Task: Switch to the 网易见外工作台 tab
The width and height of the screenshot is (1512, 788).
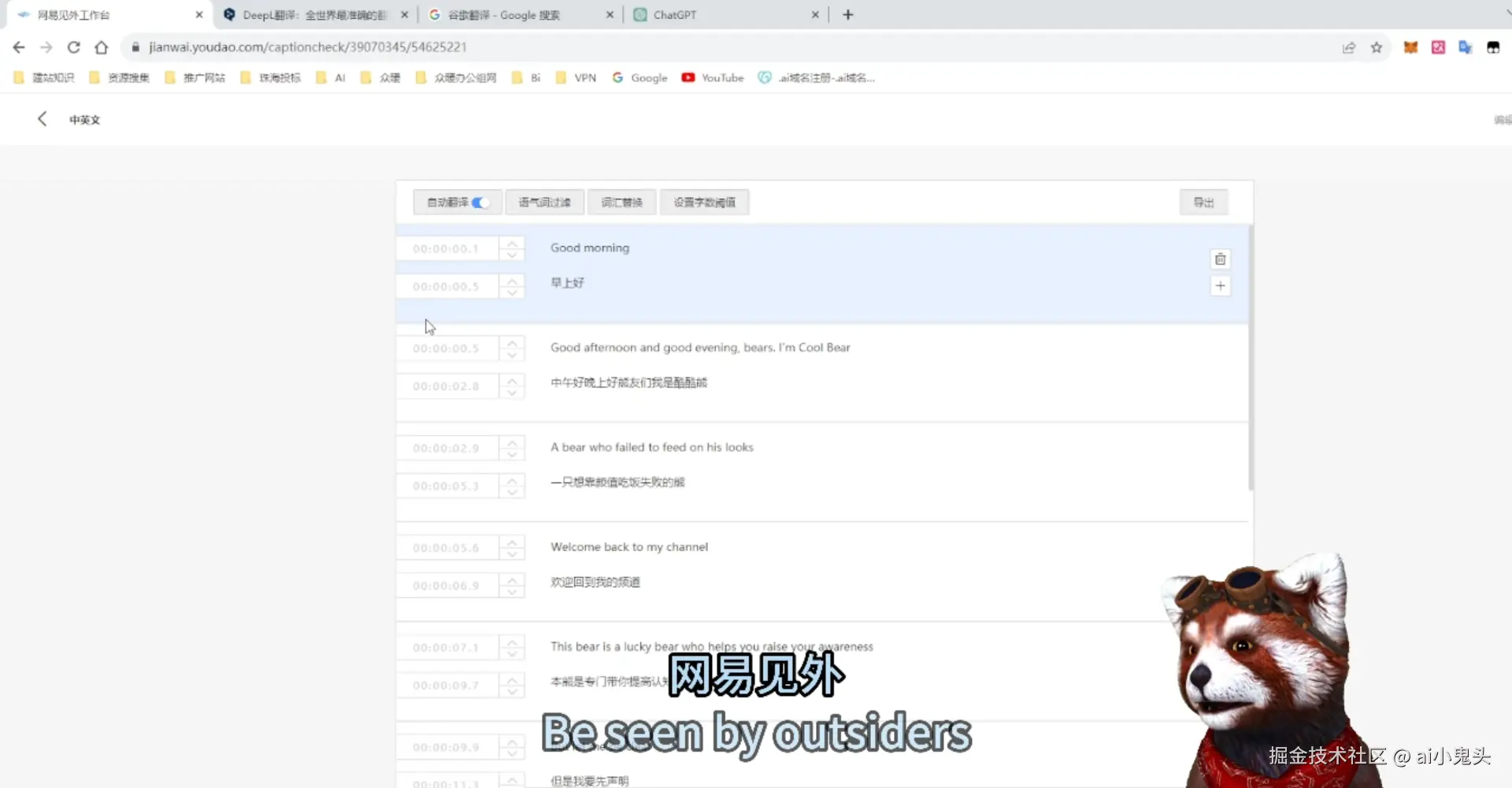Action: [109, 15]
